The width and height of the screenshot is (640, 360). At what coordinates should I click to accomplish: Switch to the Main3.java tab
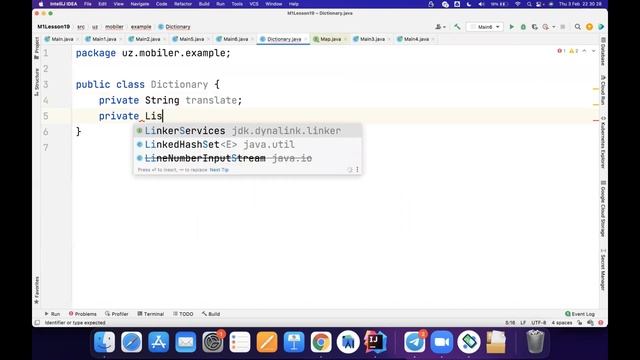[372, 39]
